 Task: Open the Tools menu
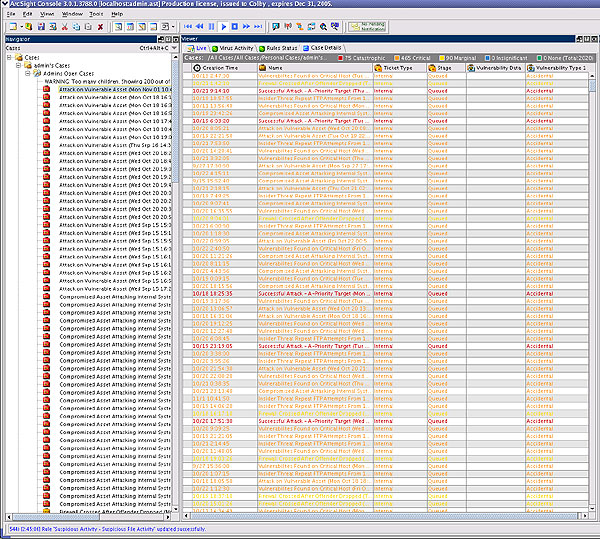click(96, 14)
